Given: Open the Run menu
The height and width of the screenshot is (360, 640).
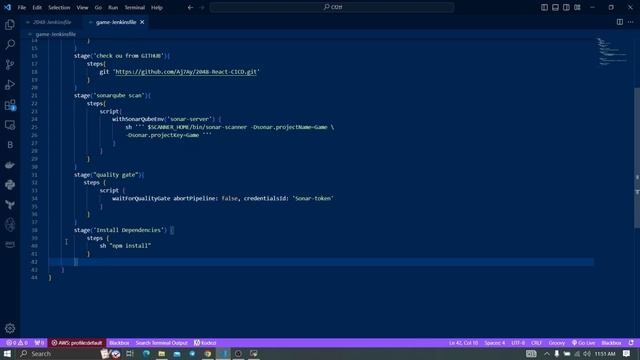Looking at the screenshot, I should (x=113, y=7).
